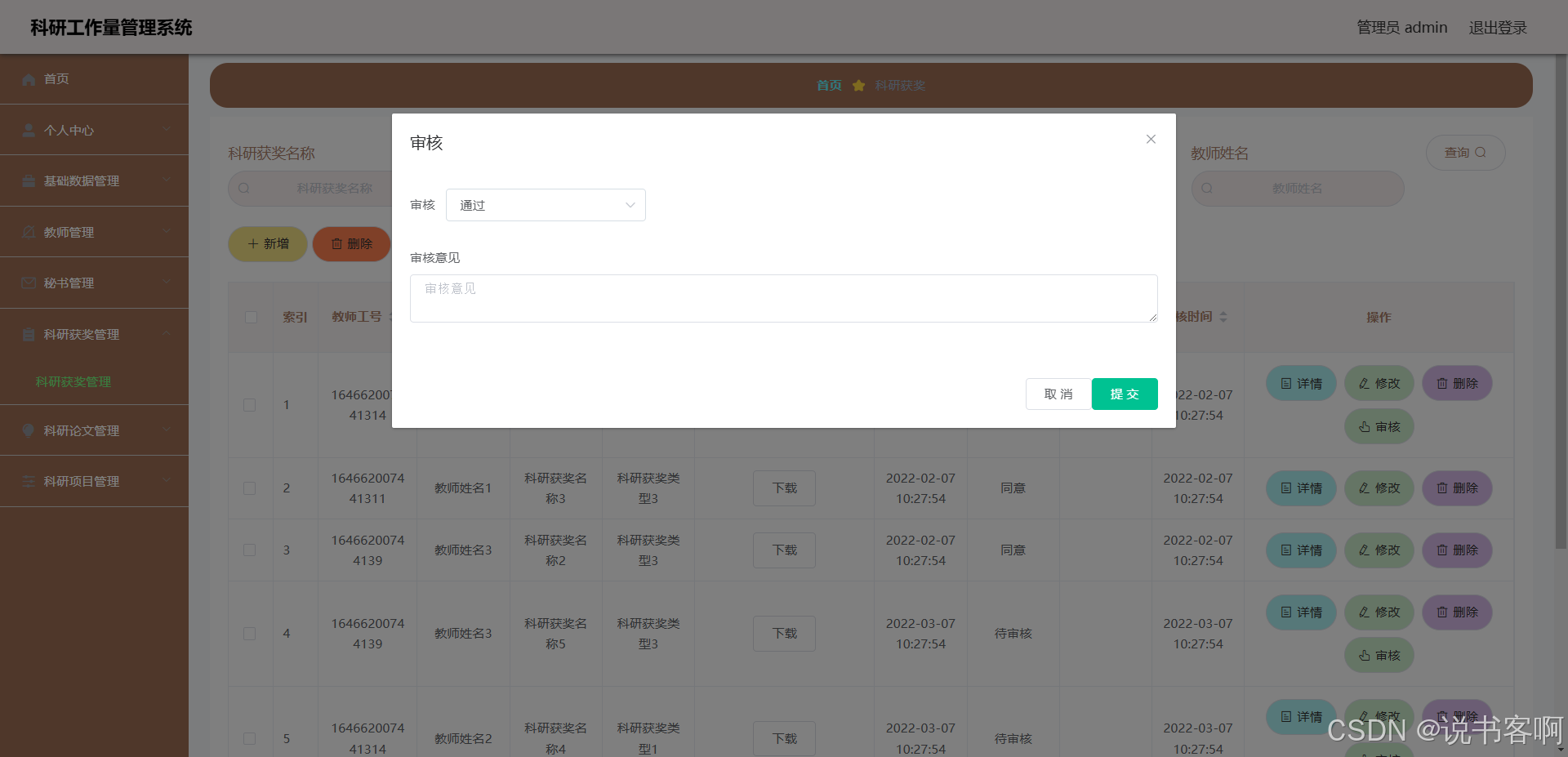This screenshot has width=1568, height=757.
Task: Open the 科研论文管理 menu
Action: [94, 430]
